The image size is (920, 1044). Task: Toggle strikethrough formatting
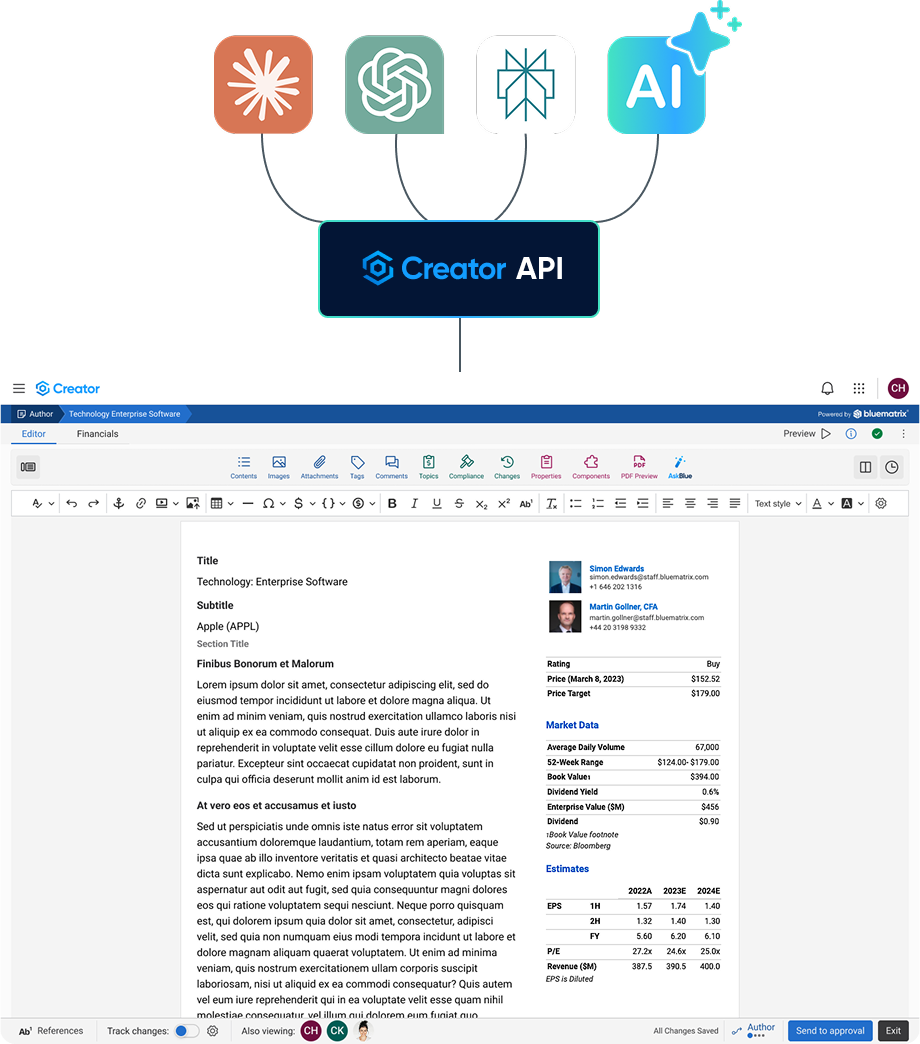(459, 503)
